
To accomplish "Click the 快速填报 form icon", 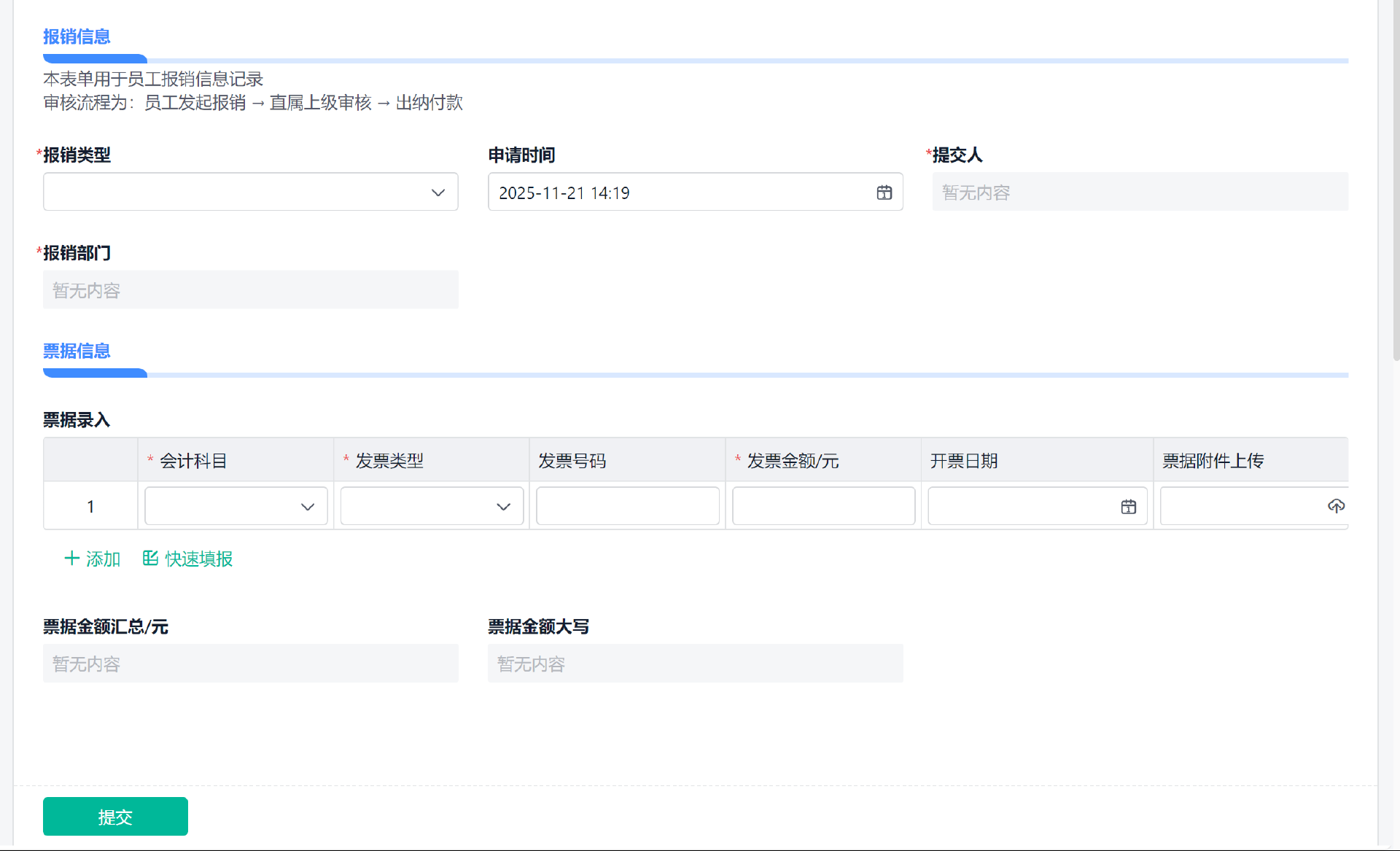I will click(150, 559).
